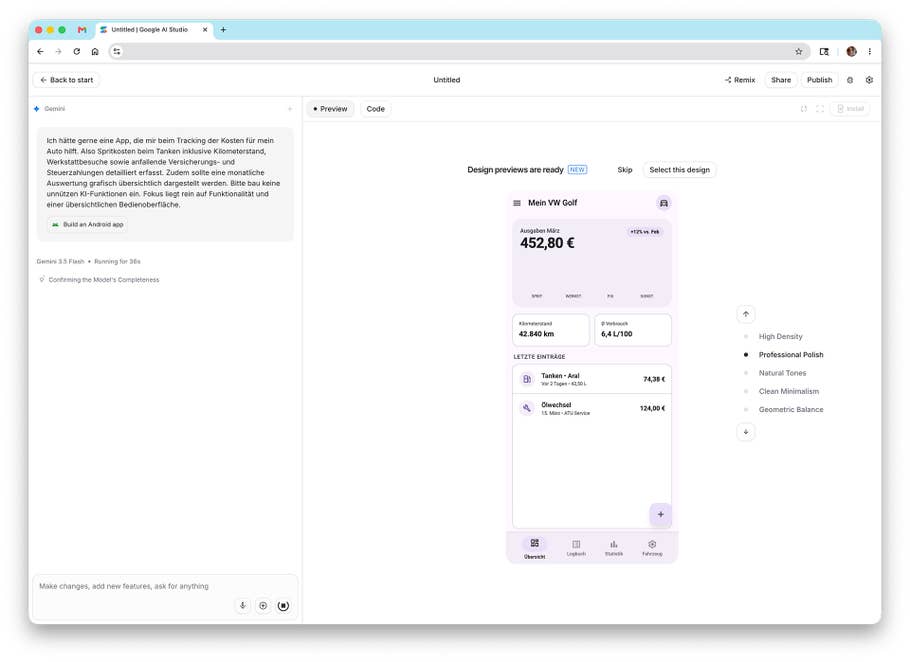Share the app

(x=781, y=80)
